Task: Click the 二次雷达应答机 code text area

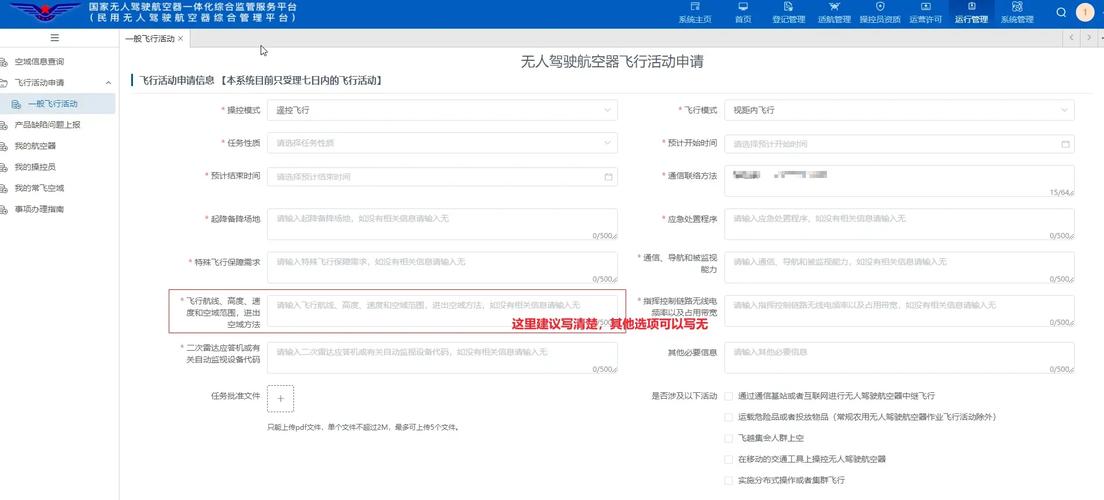Action: pos(442,358)
